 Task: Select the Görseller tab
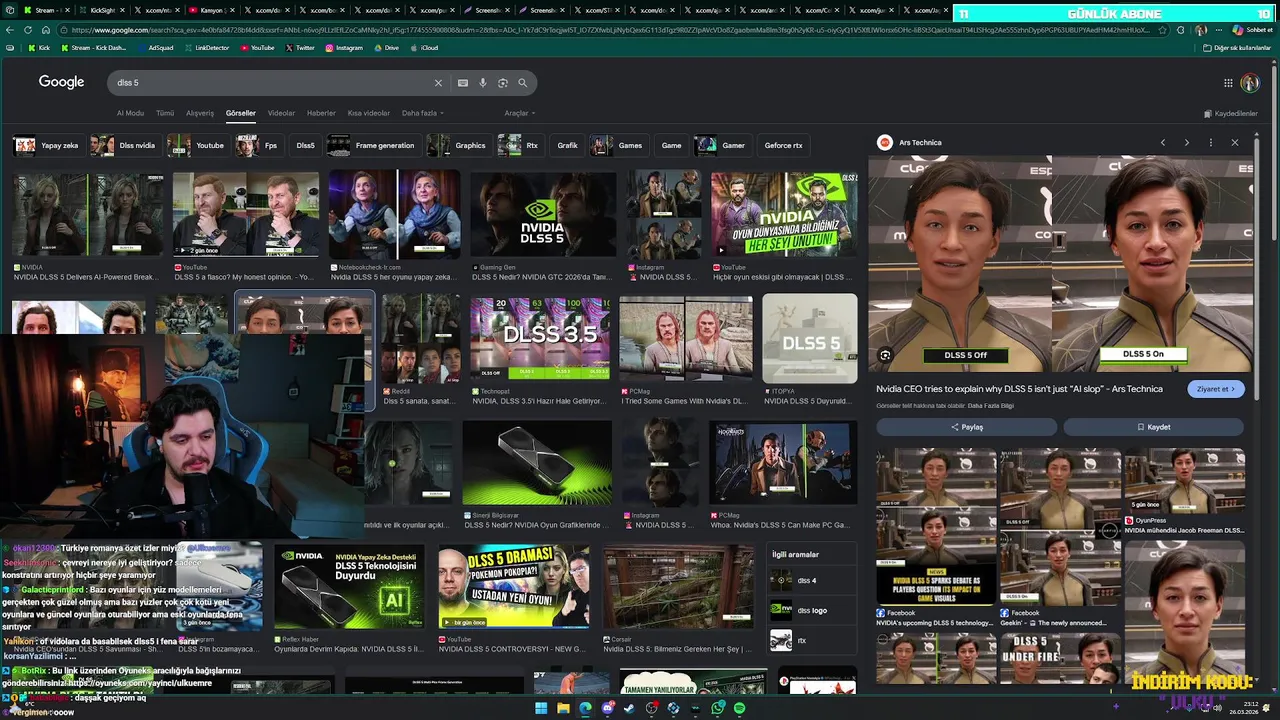[240, 113]
